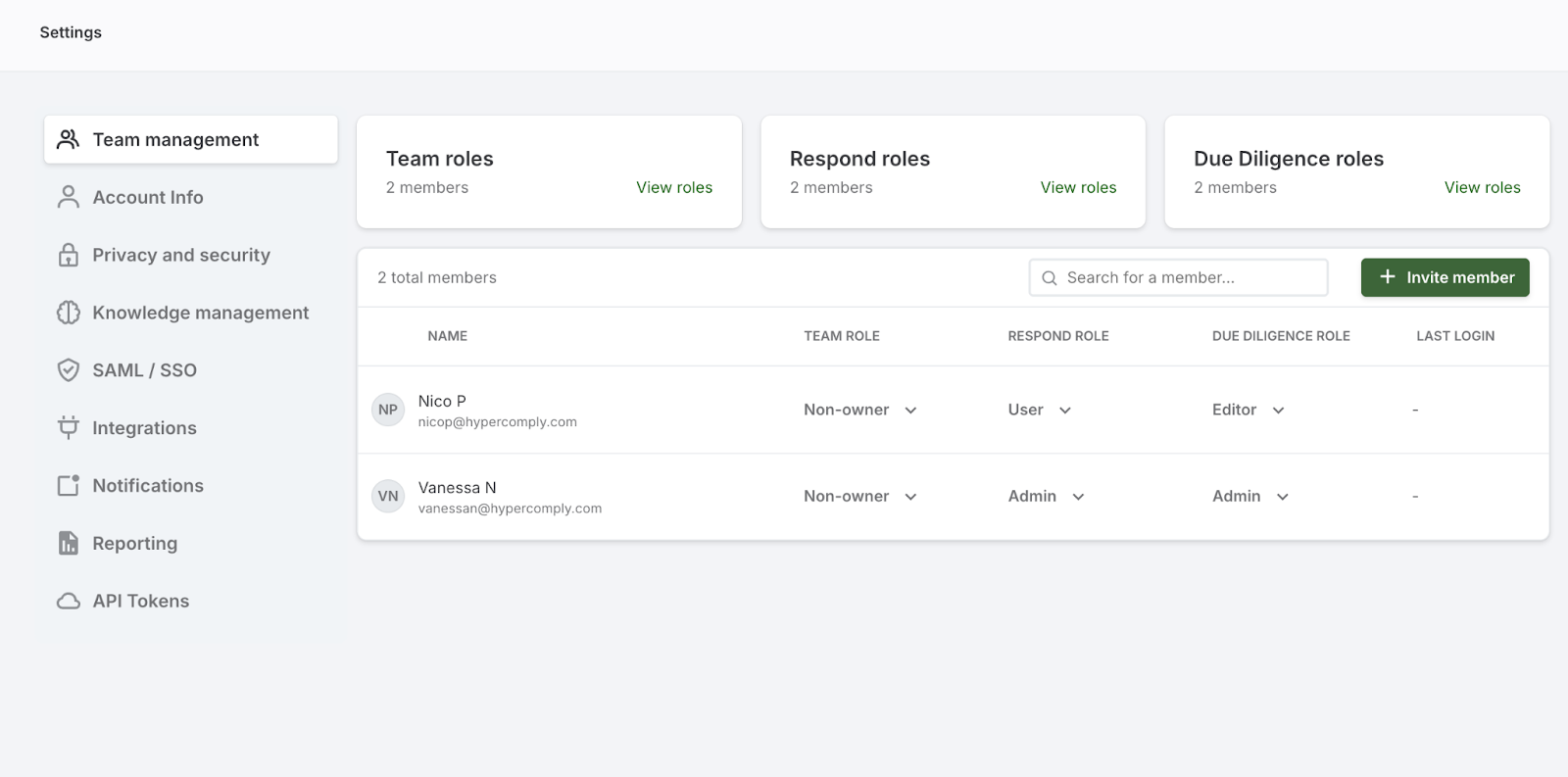Click the Privacy and security lock icon

(68, 255)
